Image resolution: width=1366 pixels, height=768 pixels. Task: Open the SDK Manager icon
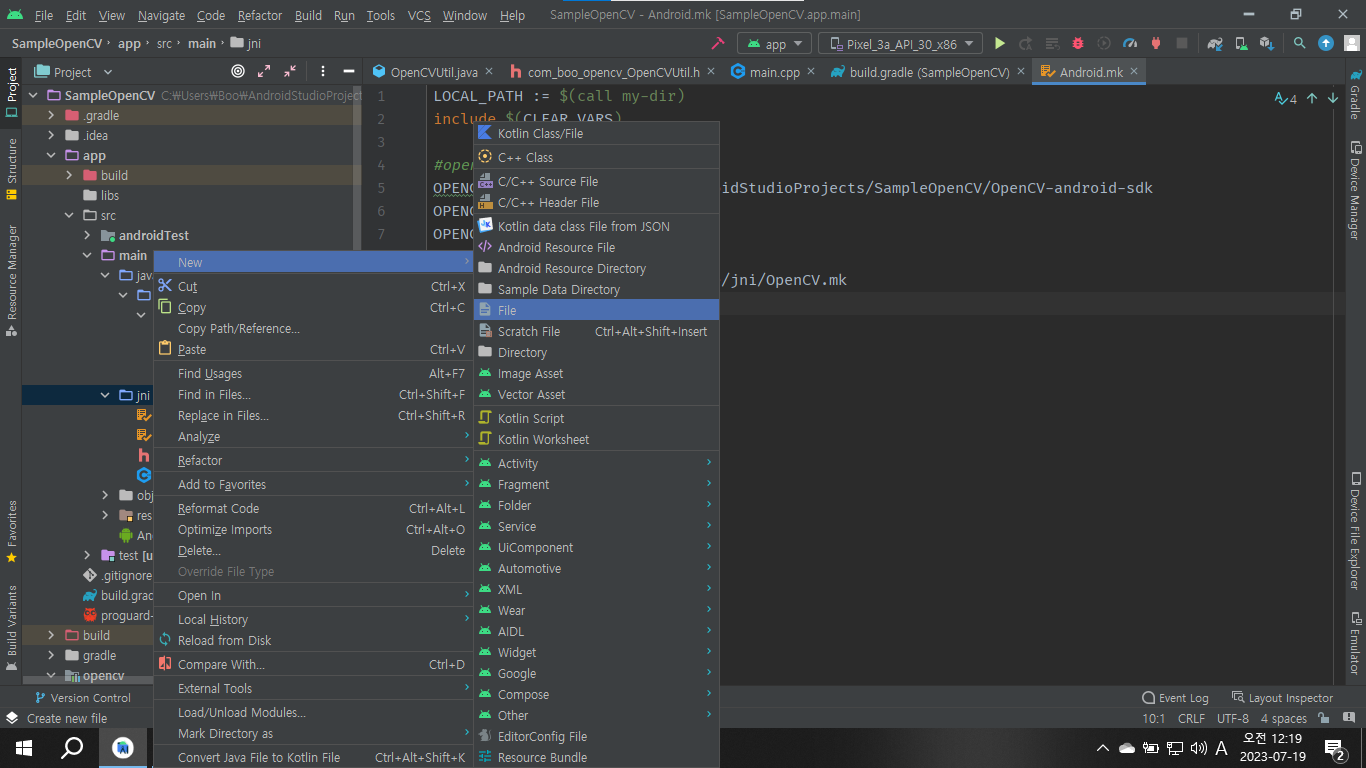1267,44
